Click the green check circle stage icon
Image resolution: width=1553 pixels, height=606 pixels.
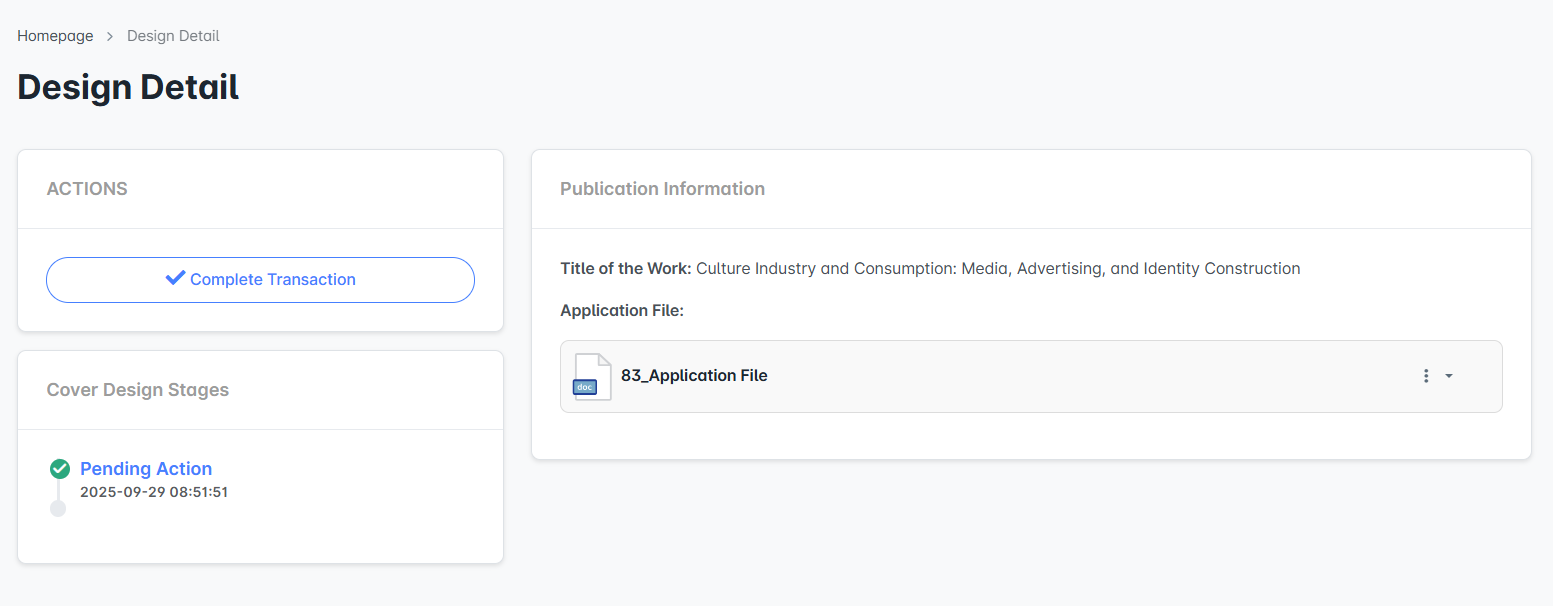pyautogui.click(x=59, y=469)
